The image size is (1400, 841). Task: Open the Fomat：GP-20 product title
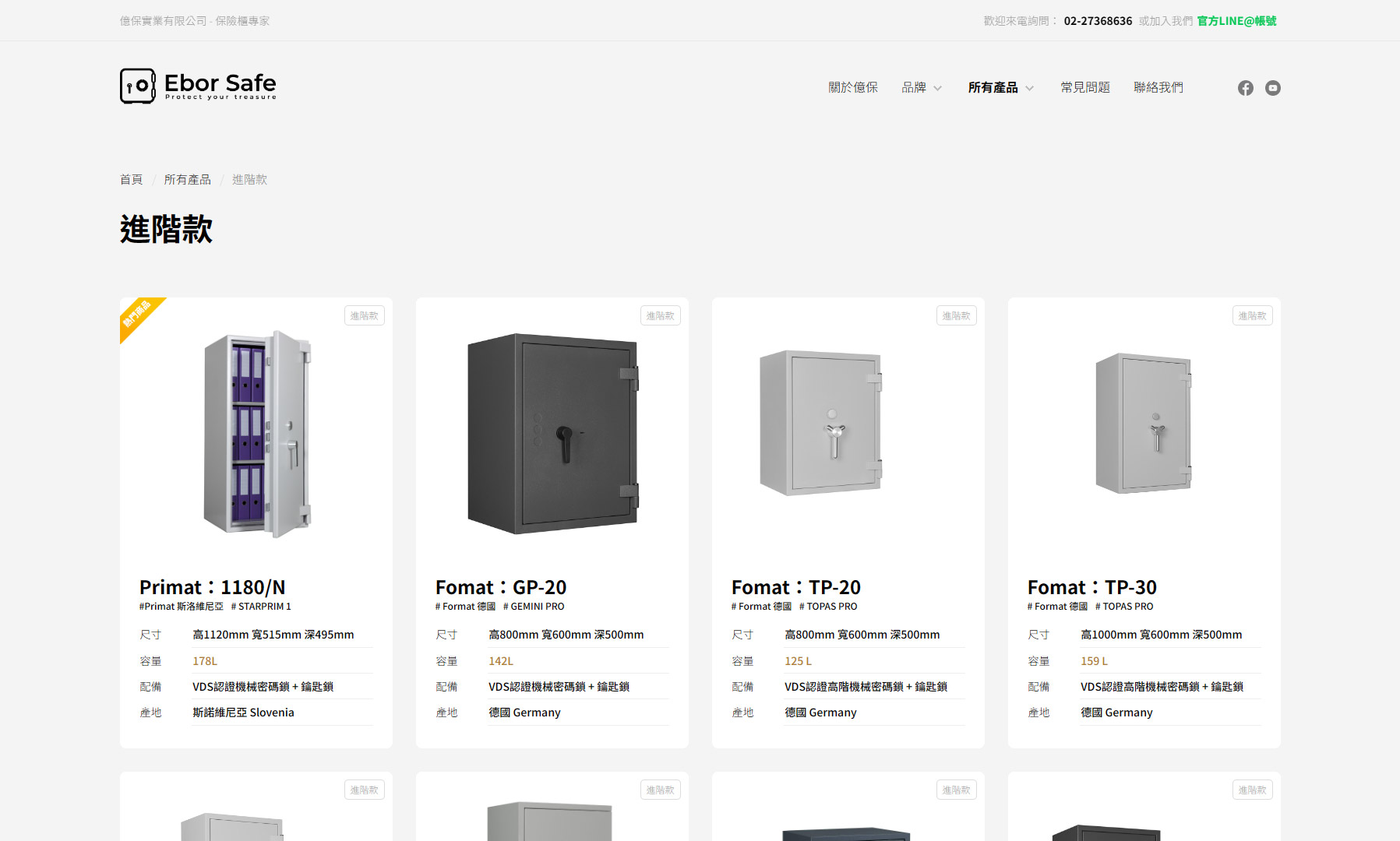[x=501, y=587]
